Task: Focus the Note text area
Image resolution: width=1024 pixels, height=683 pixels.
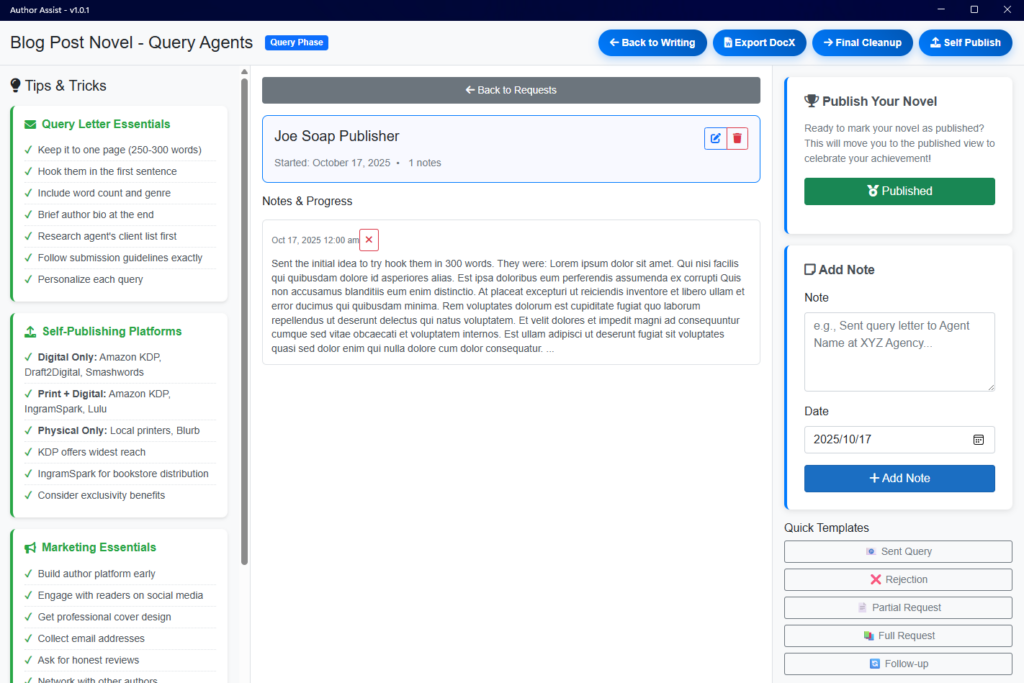Action: [899, 351]
